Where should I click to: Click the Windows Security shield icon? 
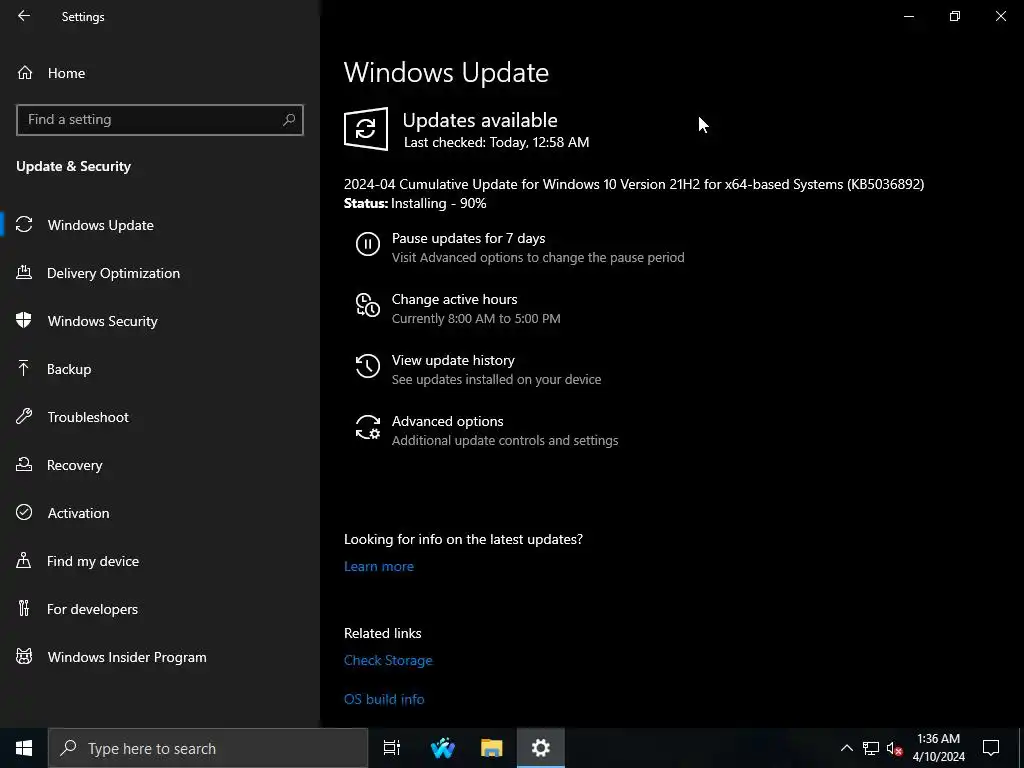[24, 320]
